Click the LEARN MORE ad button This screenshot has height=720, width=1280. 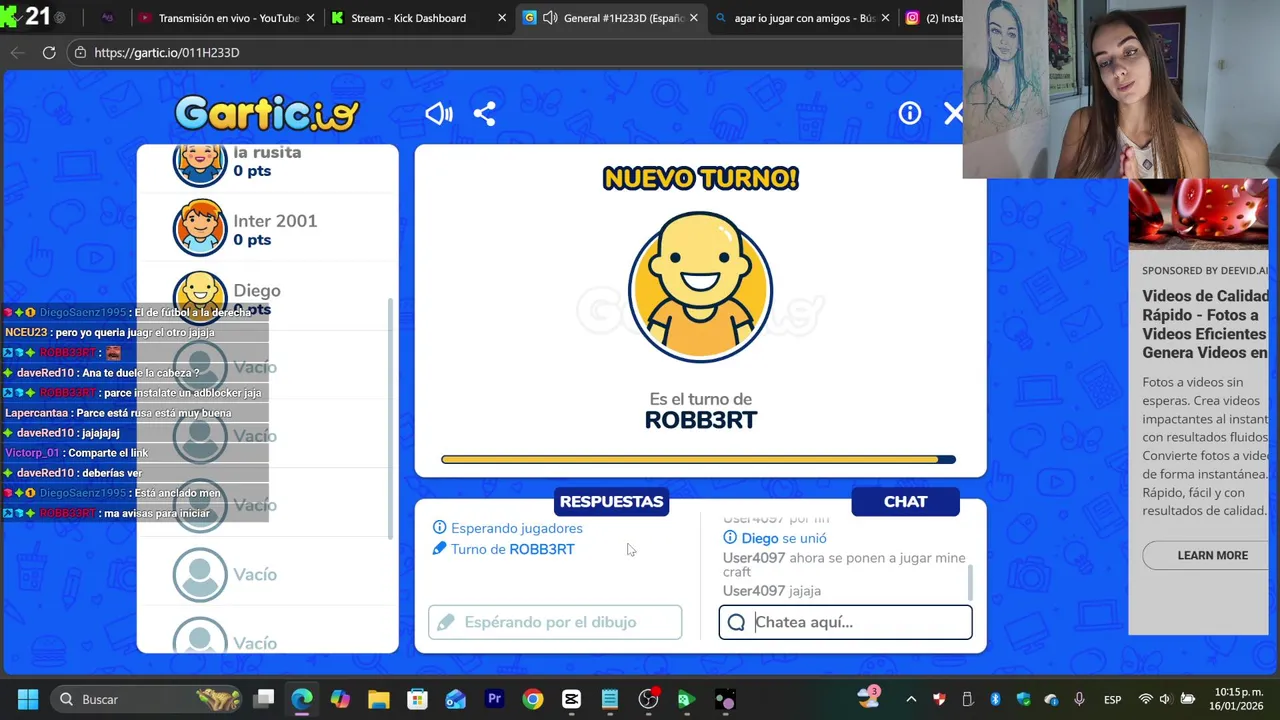(x=1211, y=555)
